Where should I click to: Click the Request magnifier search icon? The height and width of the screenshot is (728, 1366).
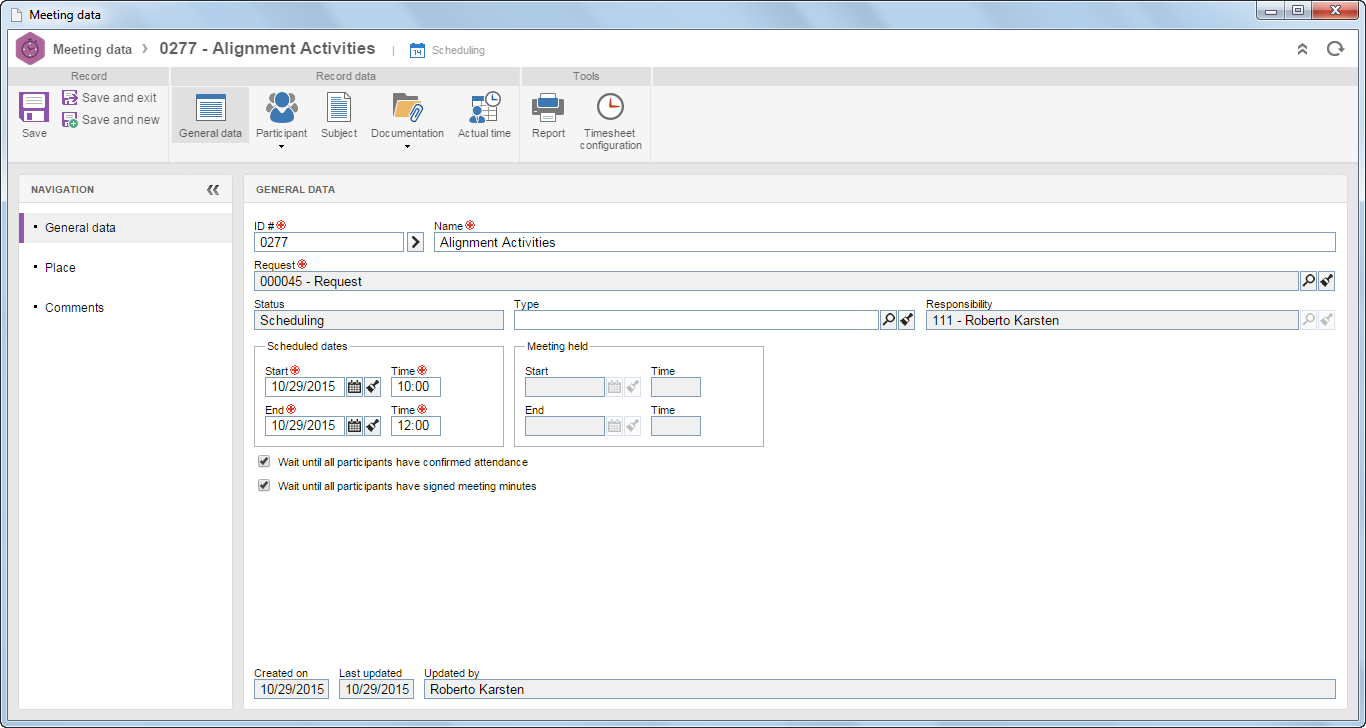click(1308, 281)
